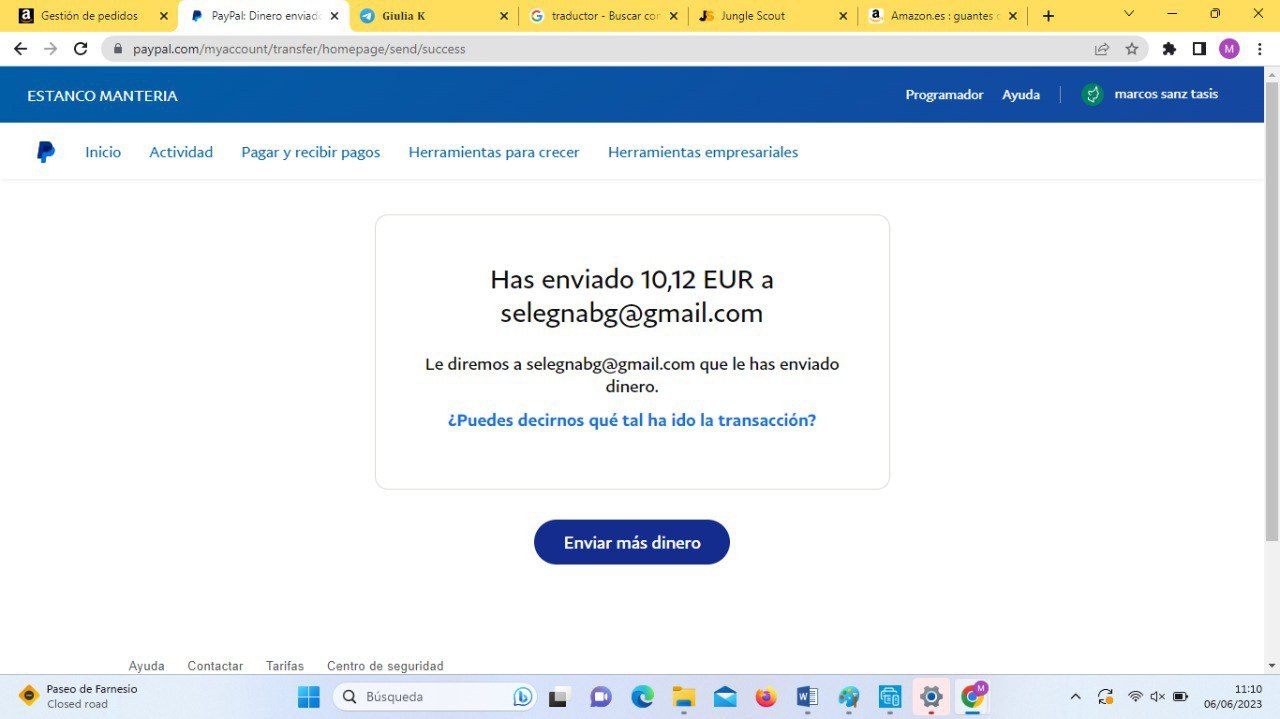Open Mail app from taskbar
1280x719 pixels.
click(x=725, y=697)
